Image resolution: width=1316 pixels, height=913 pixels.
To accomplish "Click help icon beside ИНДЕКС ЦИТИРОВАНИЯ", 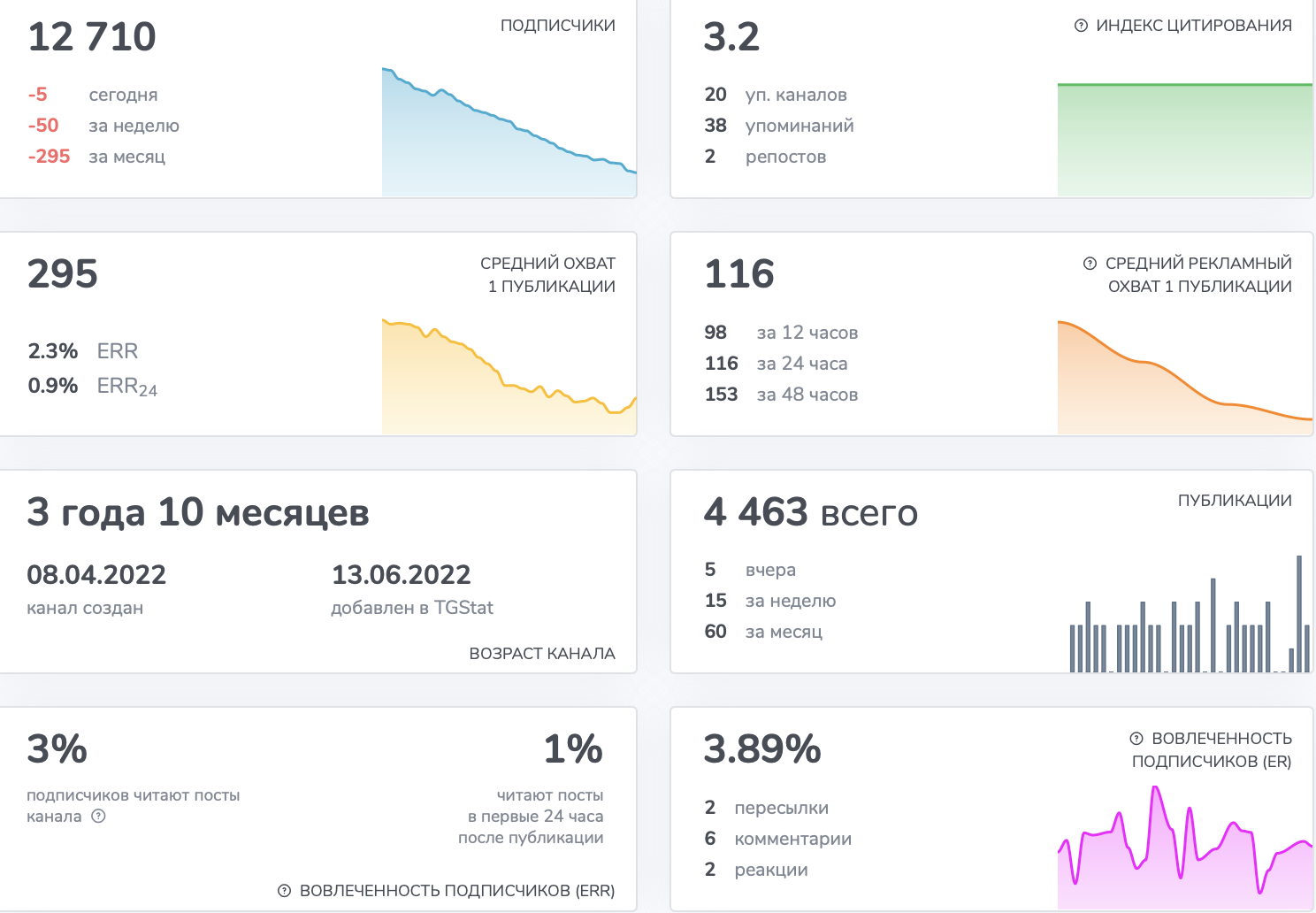I will (1081, 26).
